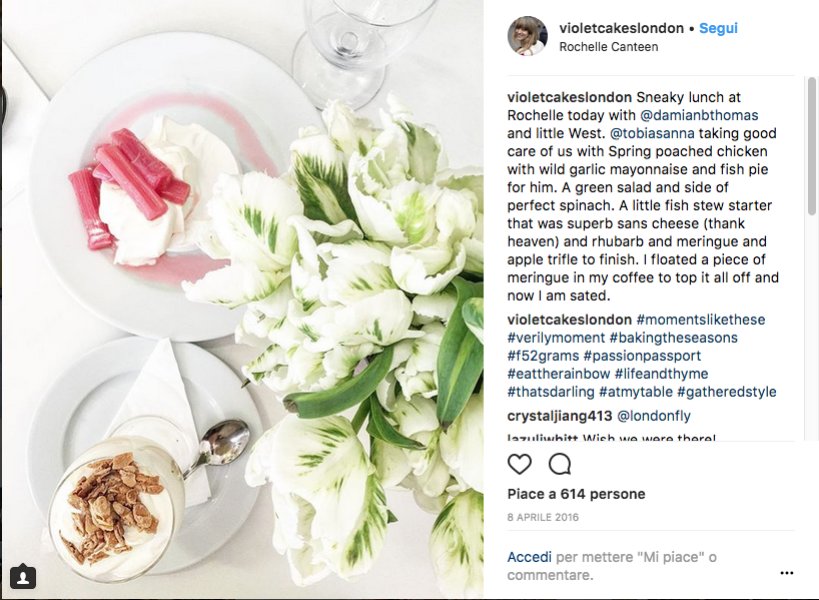Open #bakingtheseasons hashtag

tap(673, 338)
